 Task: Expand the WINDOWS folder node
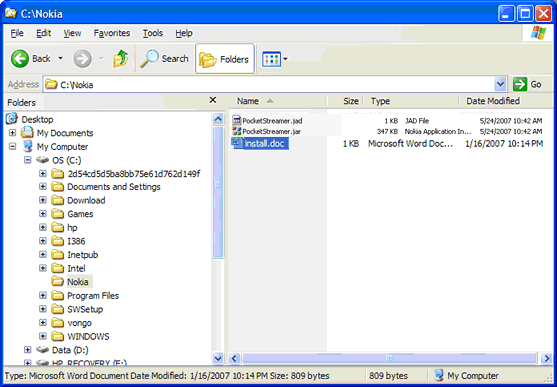pos(43,336)
